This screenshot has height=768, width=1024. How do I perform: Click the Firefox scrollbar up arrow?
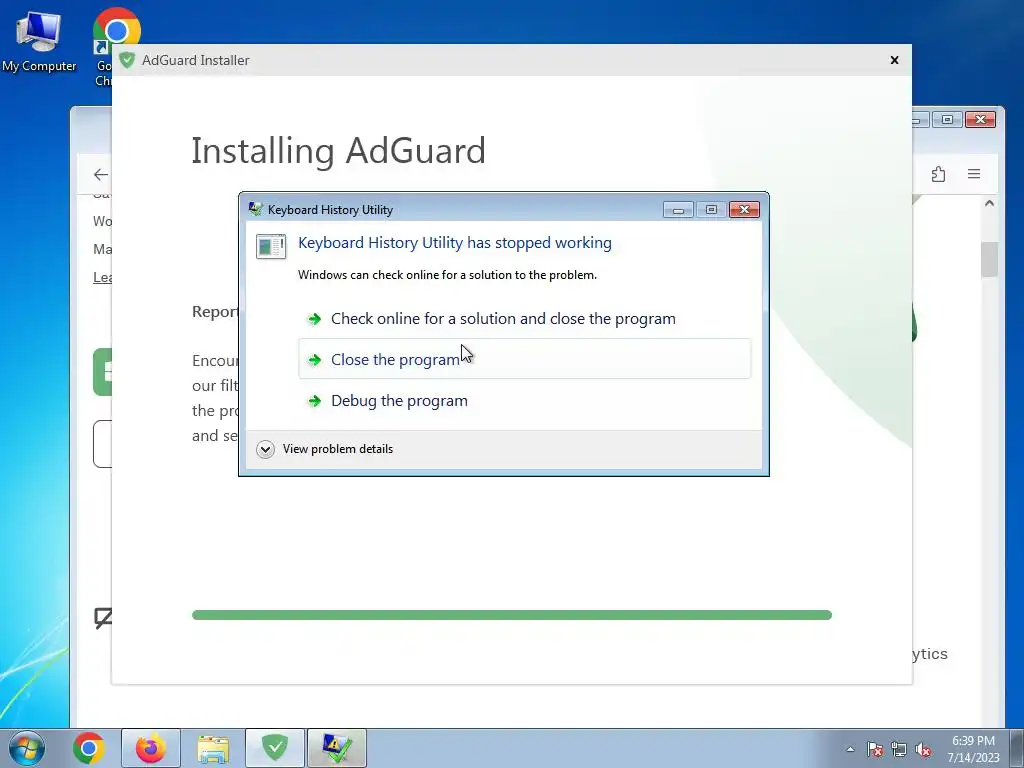(x=989, y=204)
